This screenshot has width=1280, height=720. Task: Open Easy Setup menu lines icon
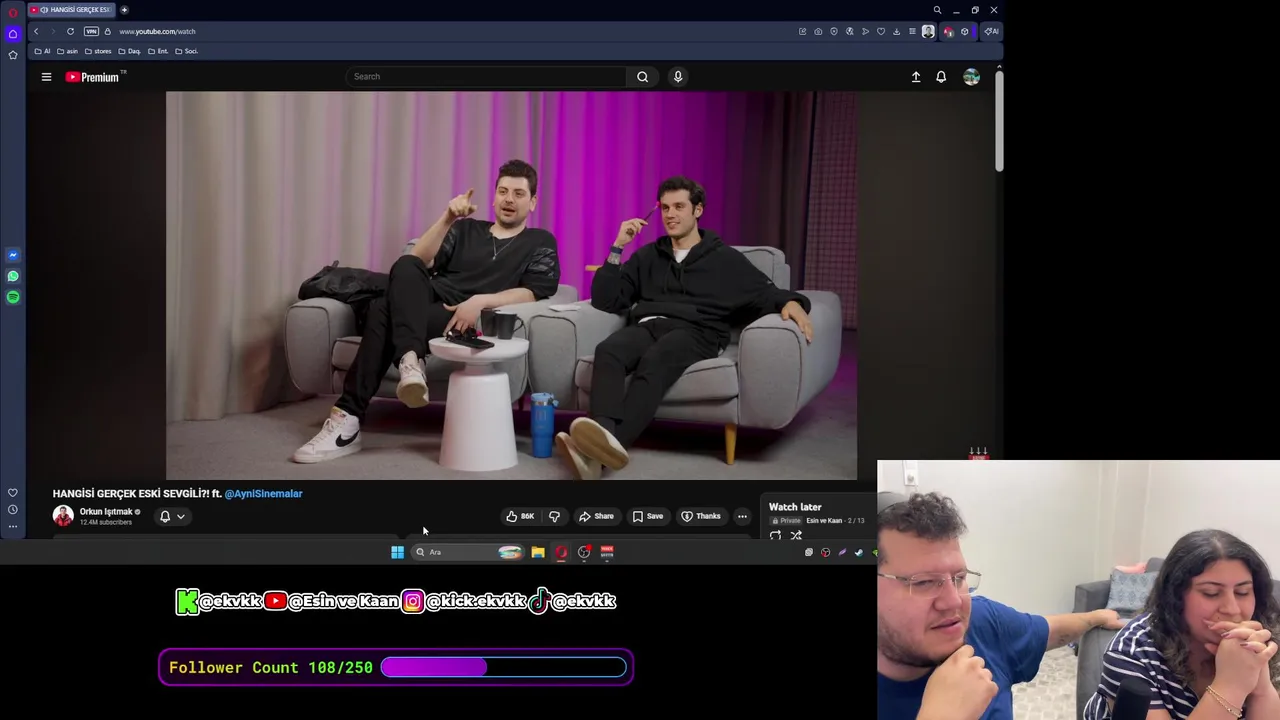click(912, 31)
